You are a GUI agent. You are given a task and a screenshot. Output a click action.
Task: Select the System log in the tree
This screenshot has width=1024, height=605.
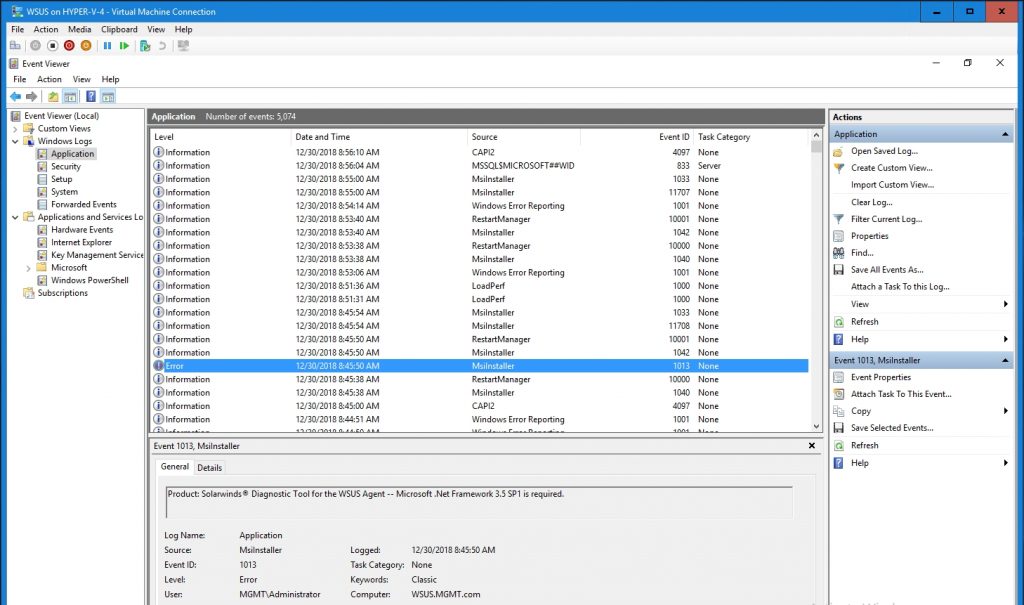pos(64,192)
